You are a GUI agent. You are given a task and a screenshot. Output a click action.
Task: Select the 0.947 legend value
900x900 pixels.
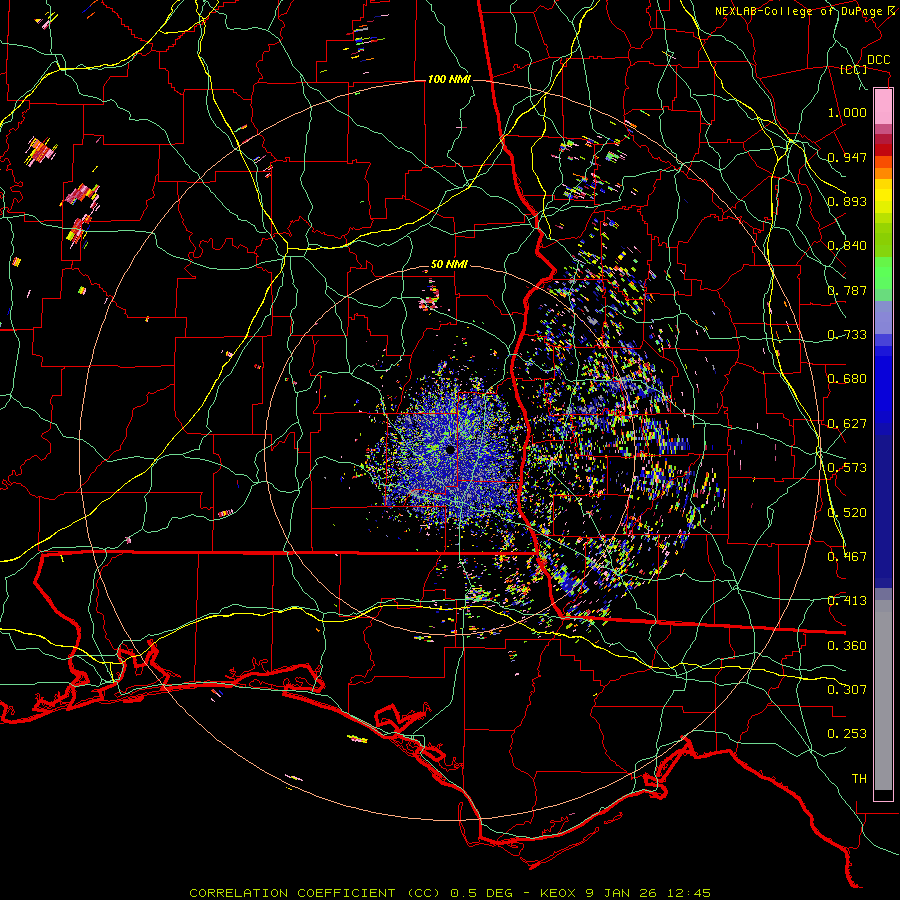(x=847, y=157)
